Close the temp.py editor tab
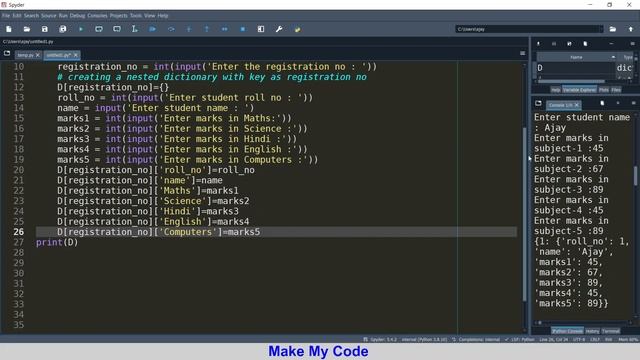Image resolution: width=640 pixels, height=360 pixels. [x=38, y=55]
